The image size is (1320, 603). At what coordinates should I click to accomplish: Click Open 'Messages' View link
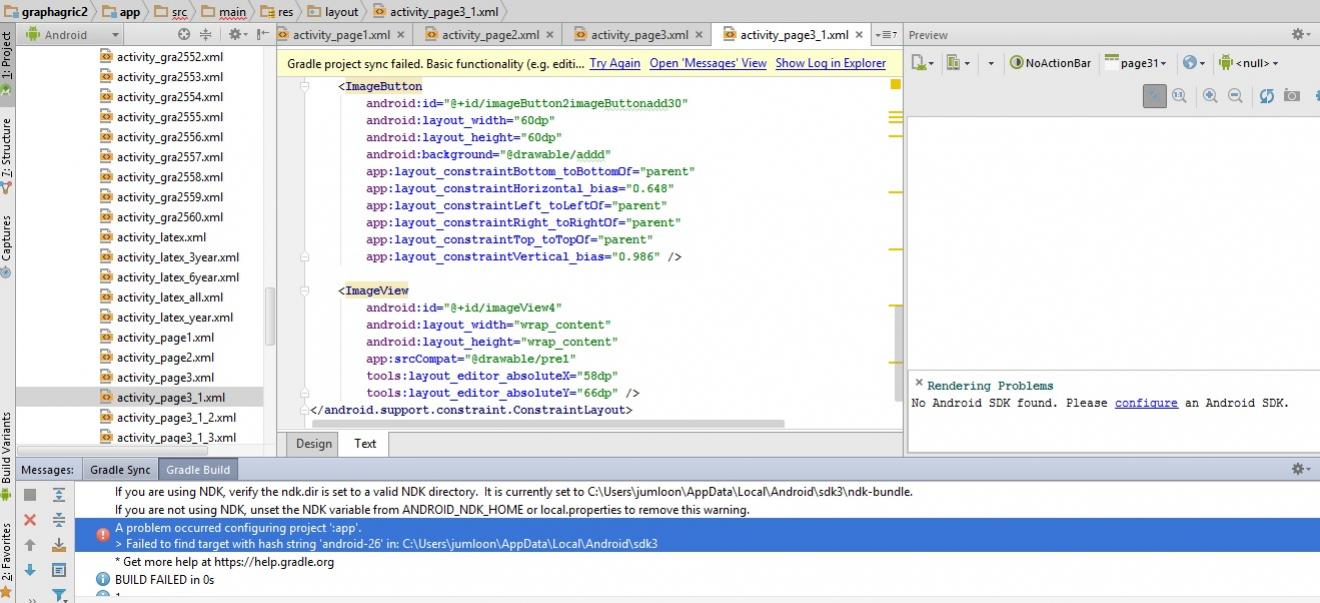point(708,63)
